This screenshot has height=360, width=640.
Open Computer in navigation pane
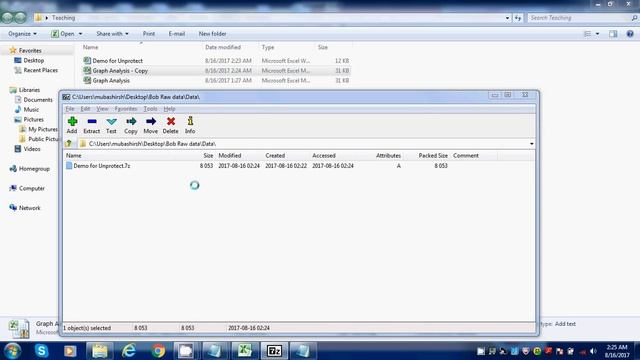[x=31, y=188]
